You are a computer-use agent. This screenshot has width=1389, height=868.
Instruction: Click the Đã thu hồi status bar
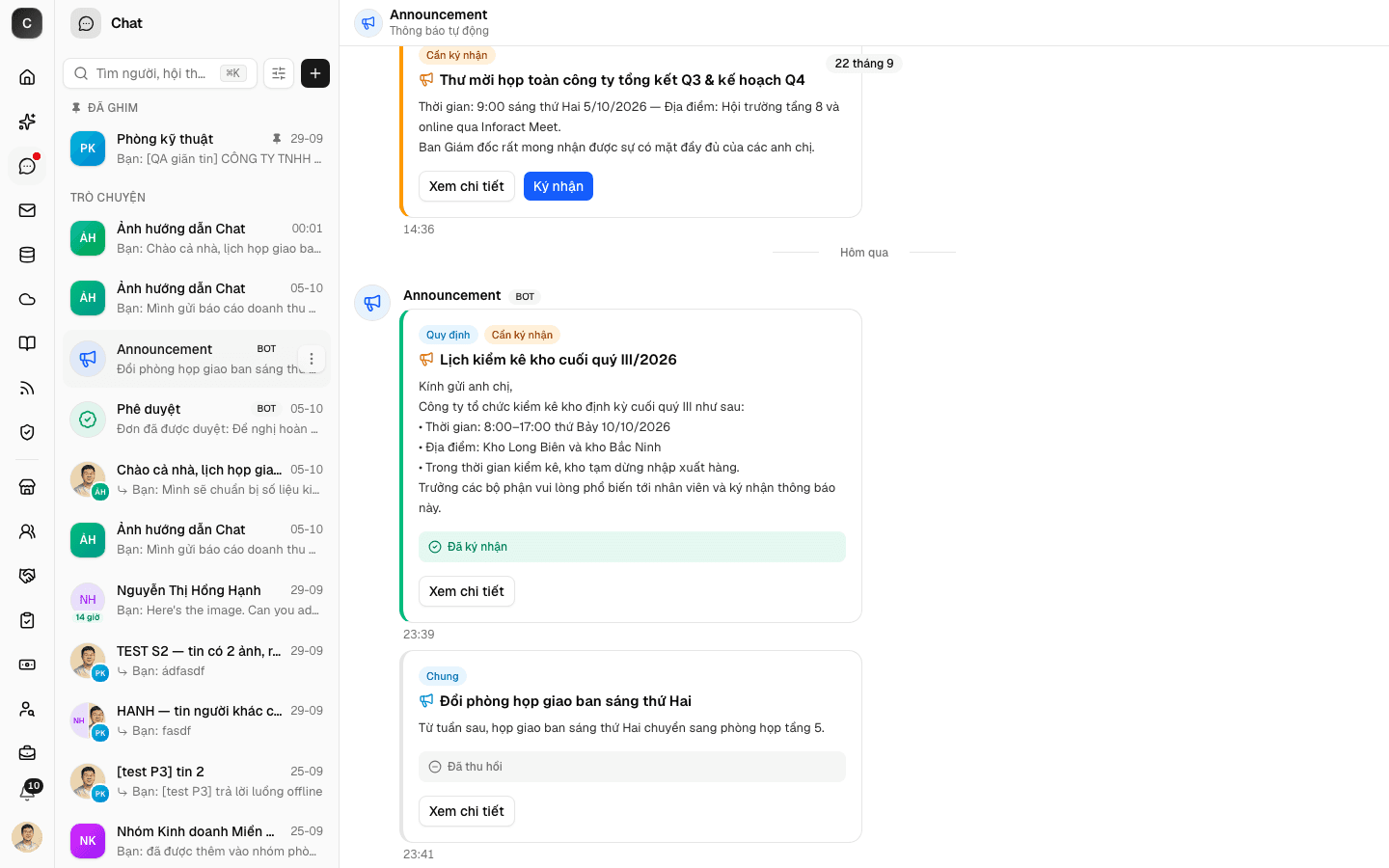pyautogui.click(x=632, y=767)
